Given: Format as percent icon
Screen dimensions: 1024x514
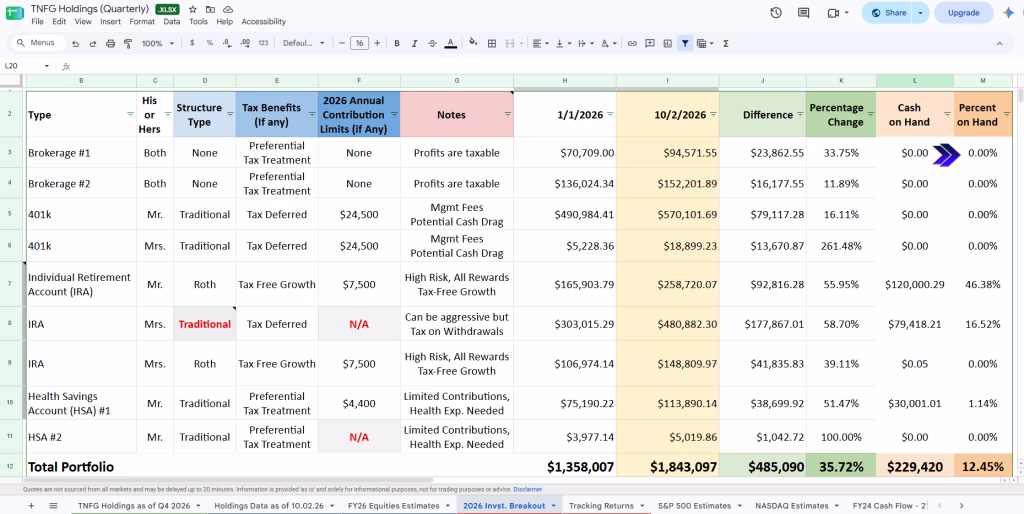Looking at the screenshot, I should tap(210, 43).
